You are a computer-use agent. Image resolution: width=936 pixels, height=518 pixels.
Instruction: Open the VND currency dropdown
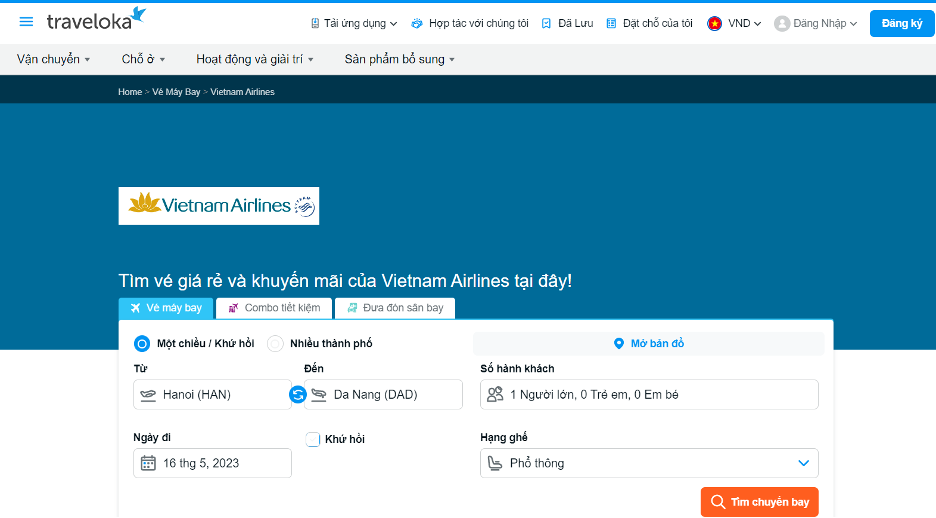click(x=745, y=23)
